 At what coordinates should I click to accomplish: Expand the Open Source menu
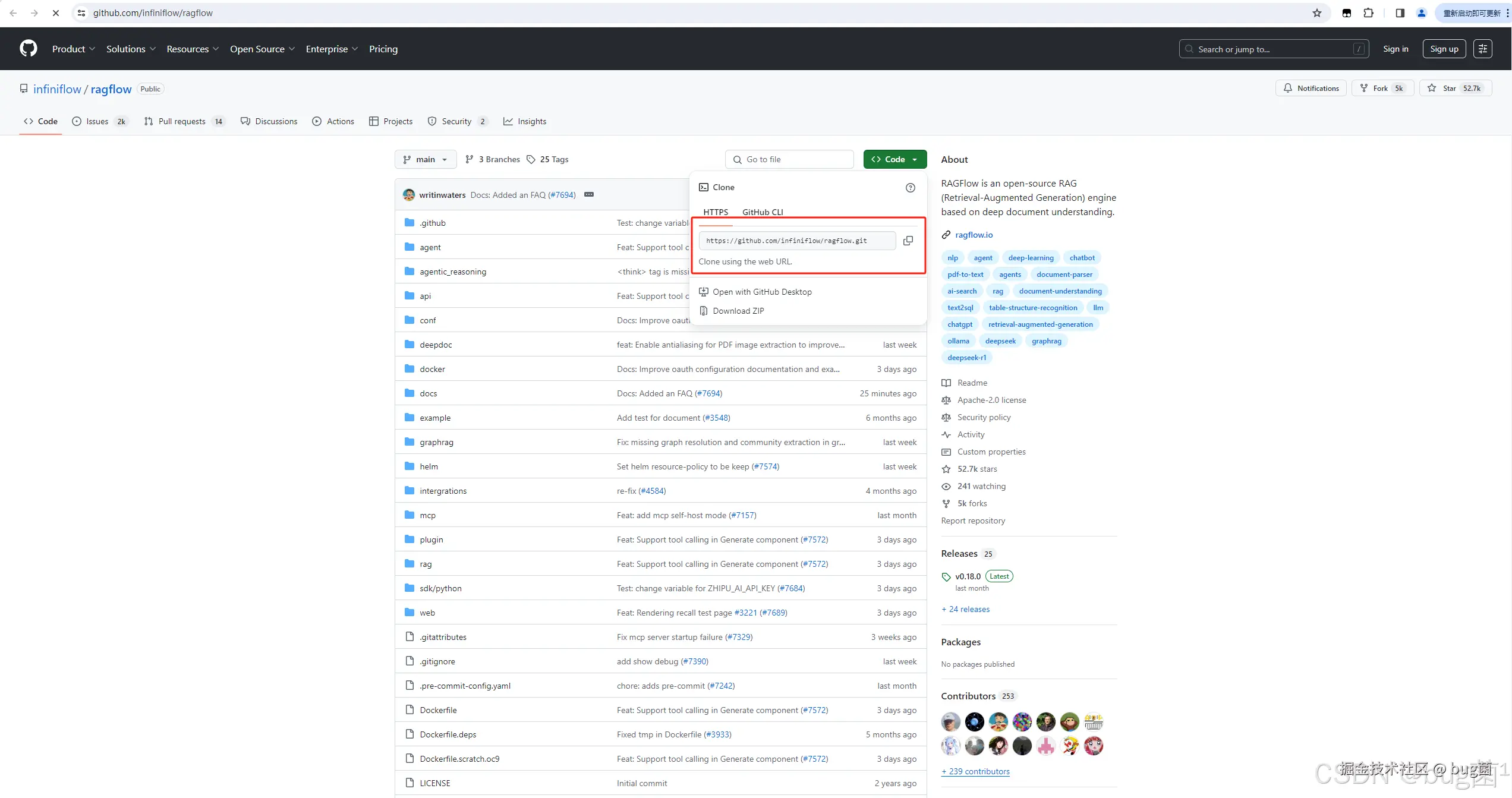[x=262, y=49]
